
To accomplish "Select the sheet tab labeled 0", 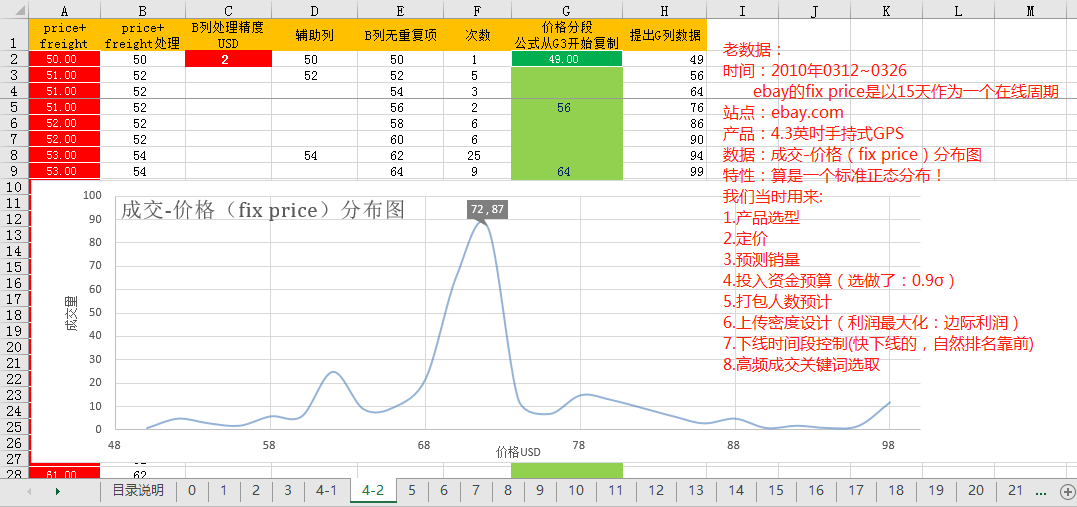I will 191,491.
